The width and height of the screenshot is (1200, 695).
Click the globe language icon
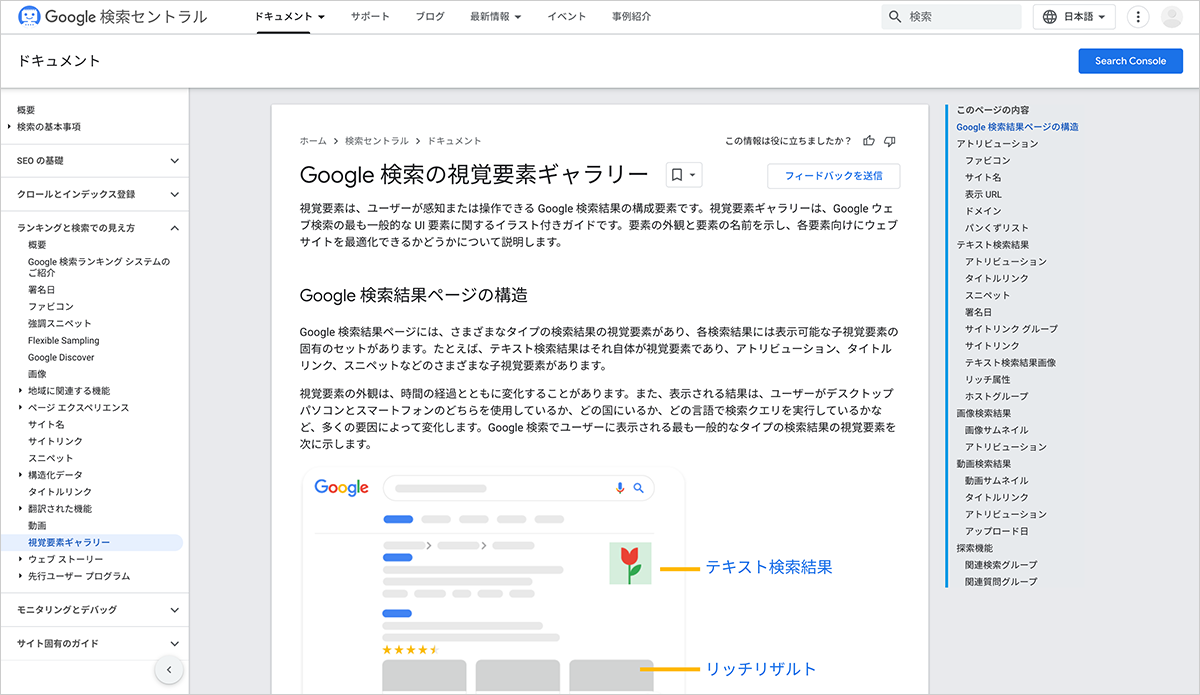[x=1050, y=17]
